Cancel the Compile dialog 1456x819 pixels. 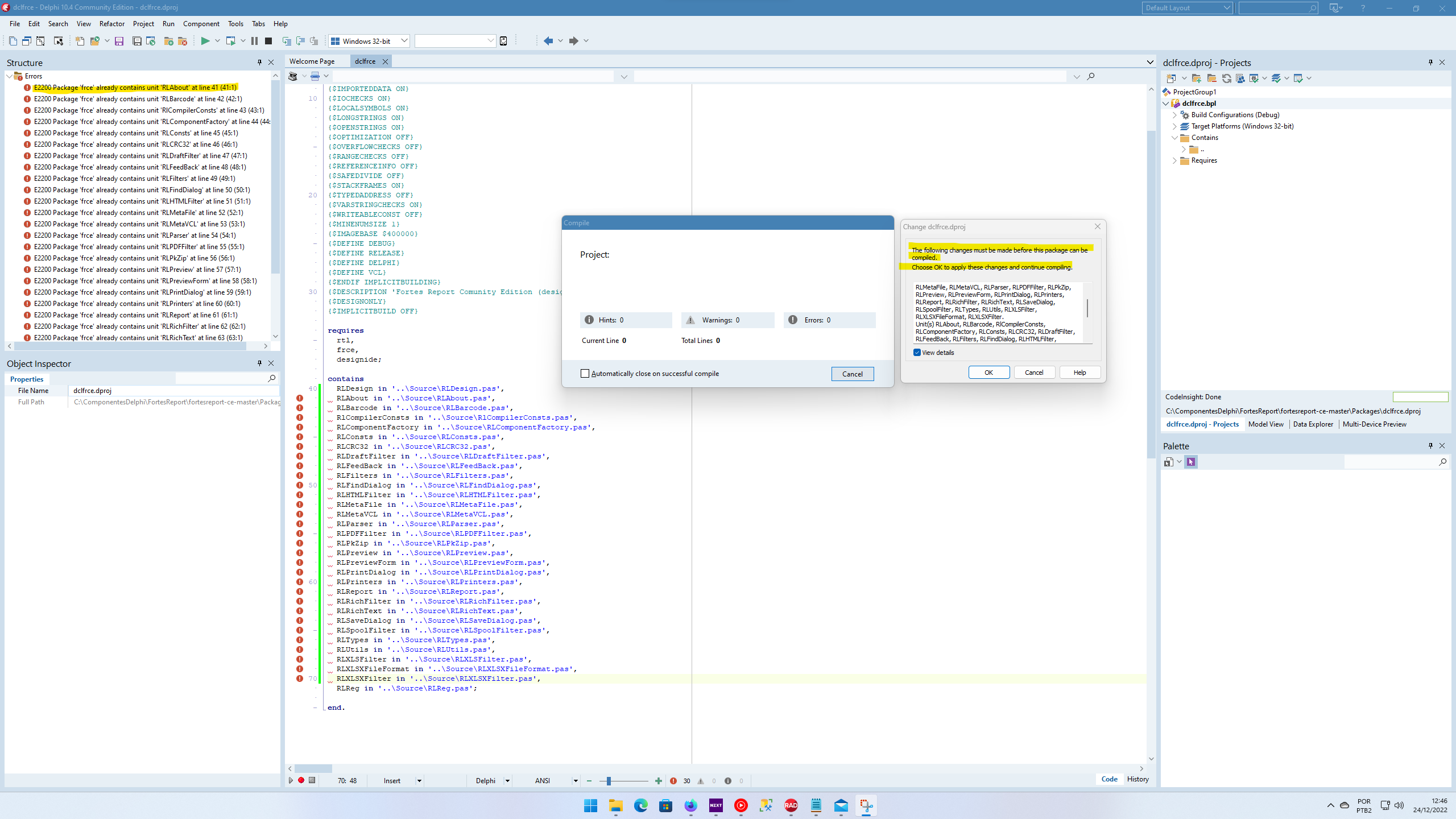(x=852, y=374)
